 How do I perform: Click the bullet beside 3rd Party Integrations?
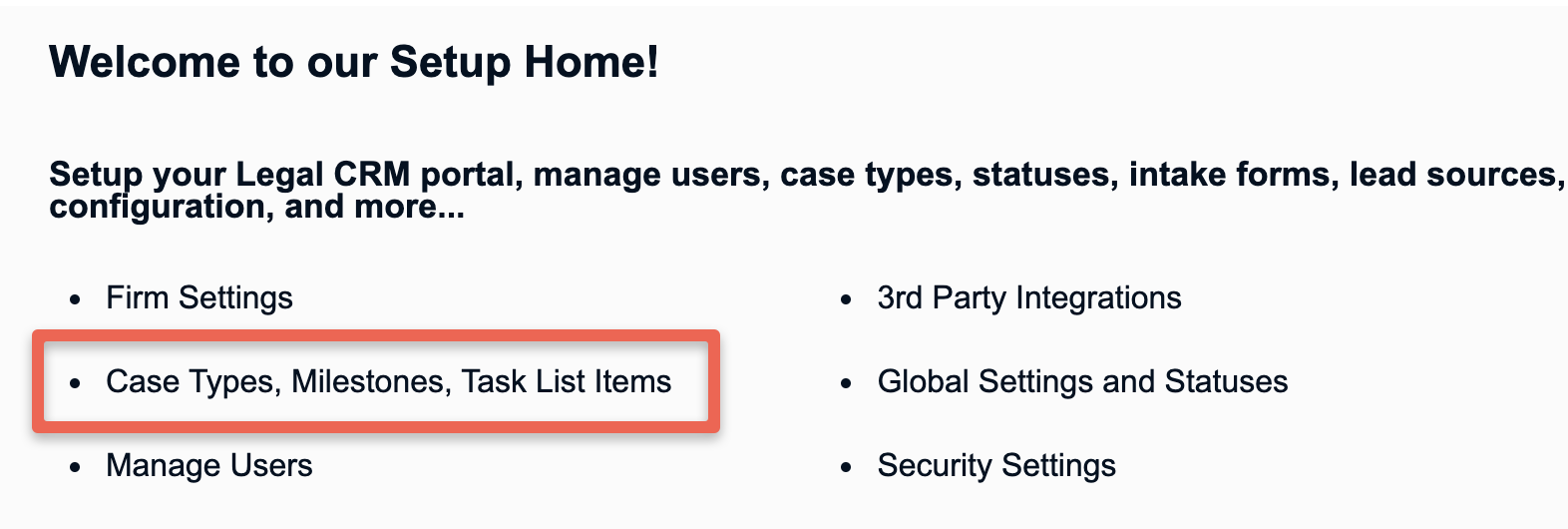click(x=847, y=299)
